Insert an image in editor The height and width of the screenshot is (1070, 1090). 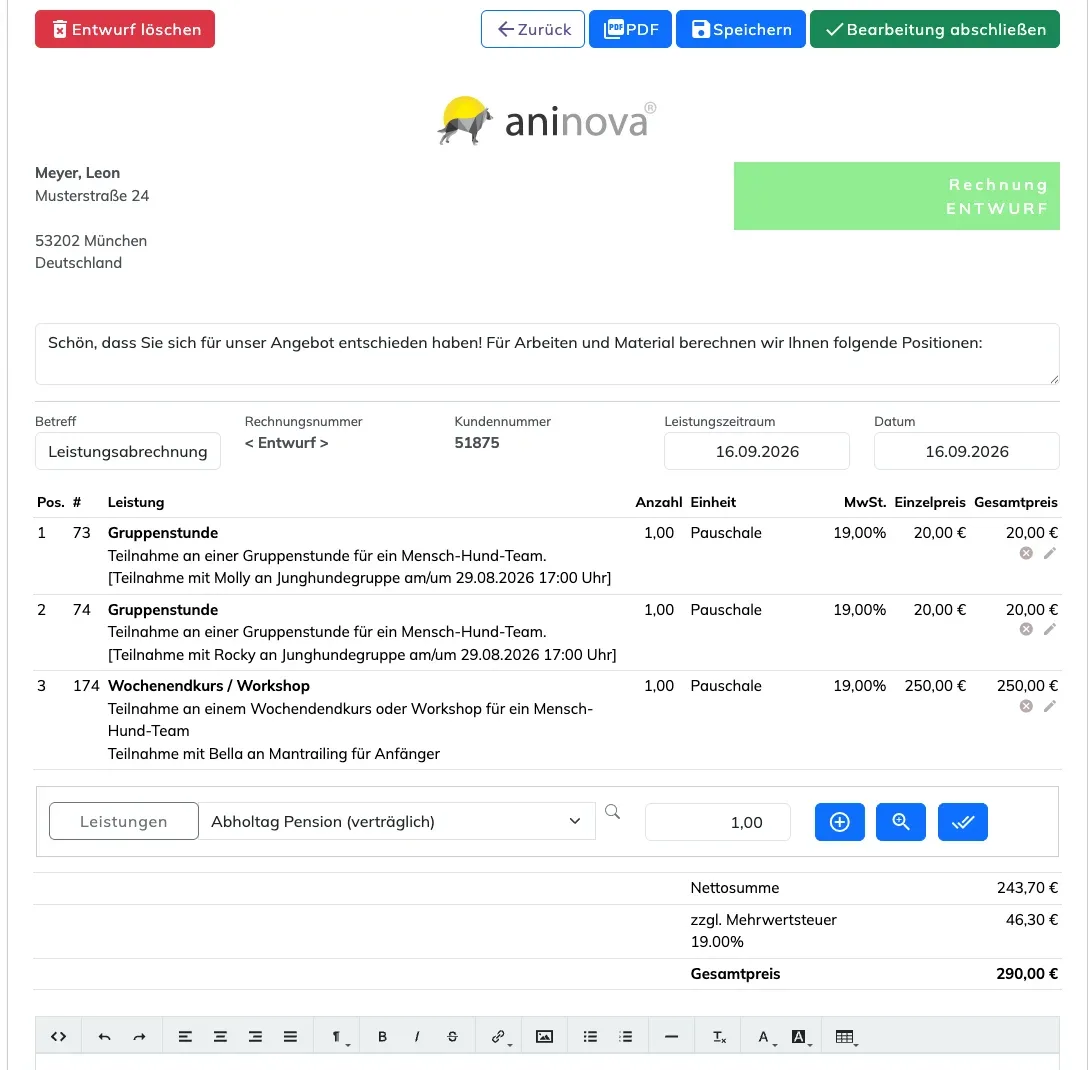[x=544, y=1037]
